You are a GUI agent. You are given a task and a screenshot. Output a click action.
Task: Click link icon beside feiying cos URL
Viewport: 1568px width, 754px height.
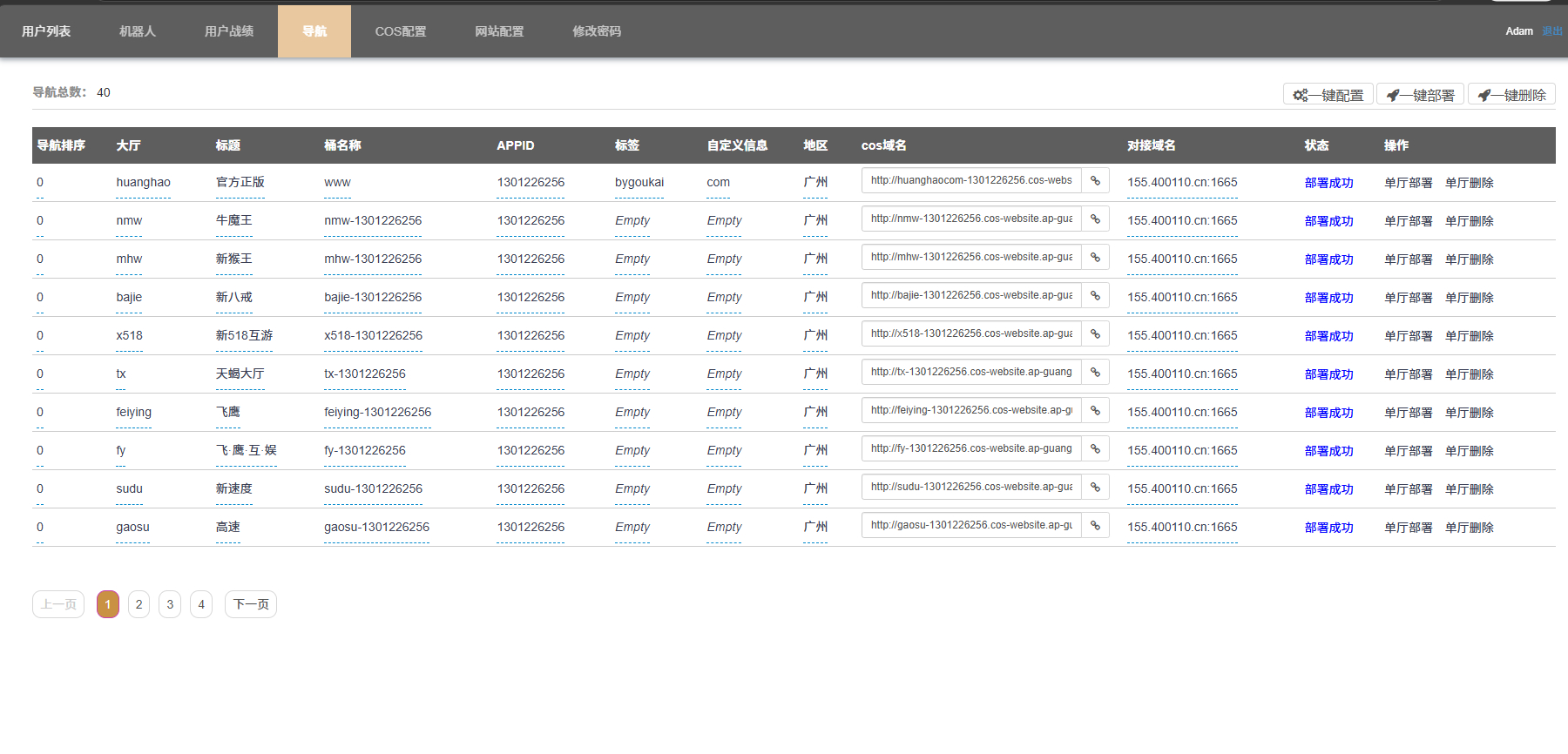coord(1095,411)
